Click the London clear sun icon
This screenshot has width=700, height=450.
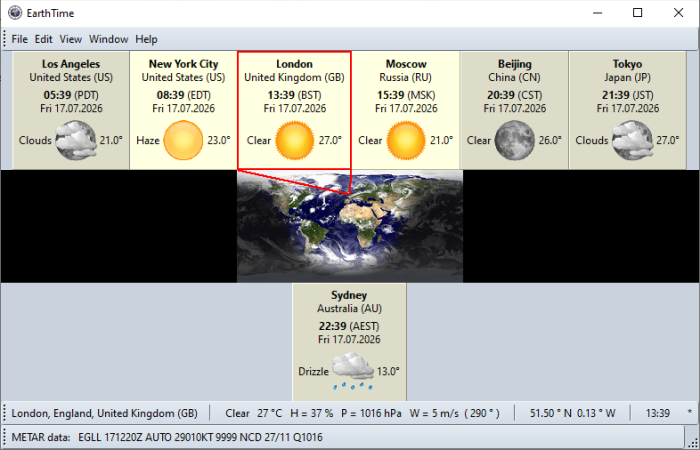295,140
